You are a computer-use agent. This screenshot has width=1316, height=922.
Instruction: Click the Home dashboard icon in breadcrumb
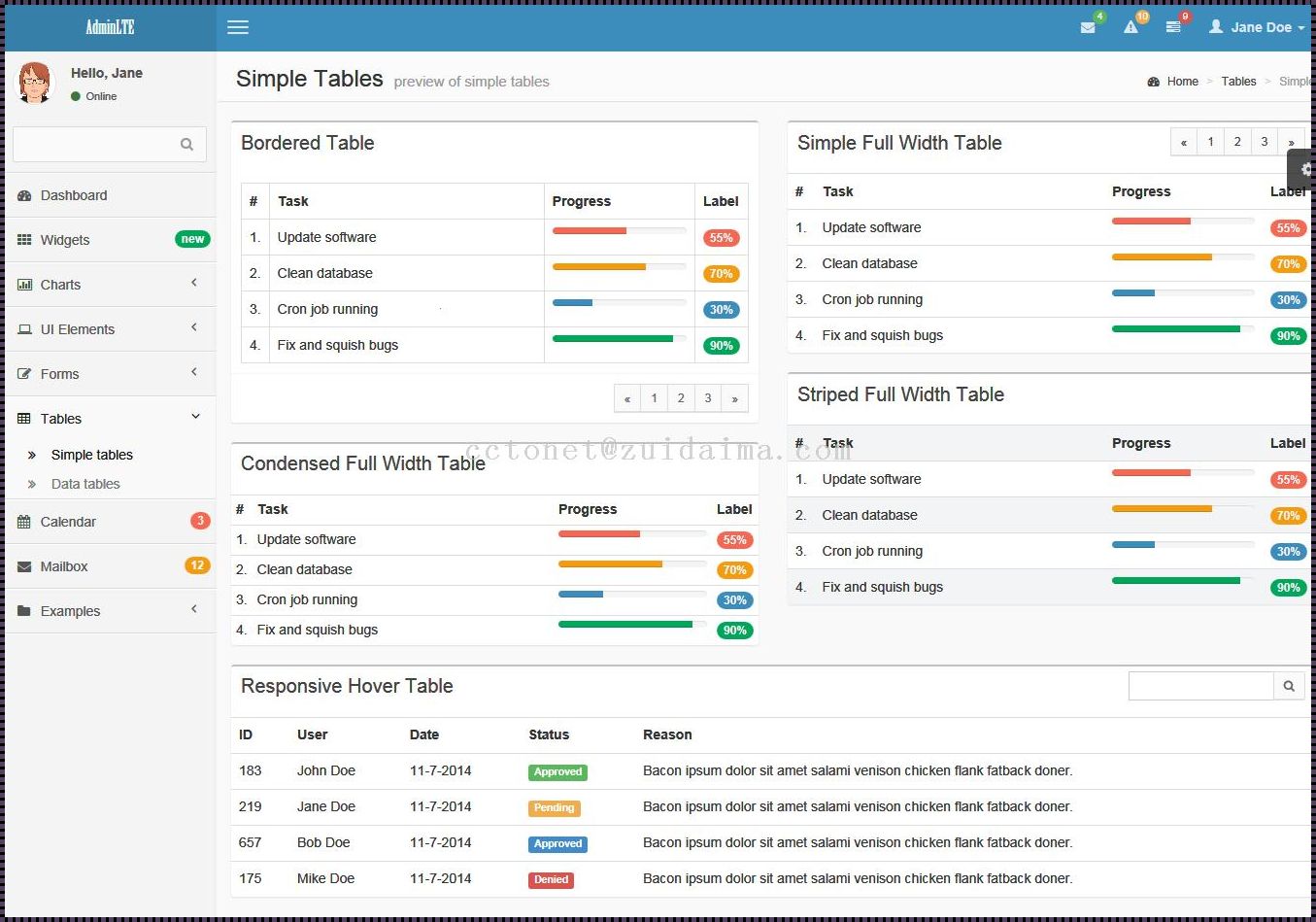tap(1154, 82)
